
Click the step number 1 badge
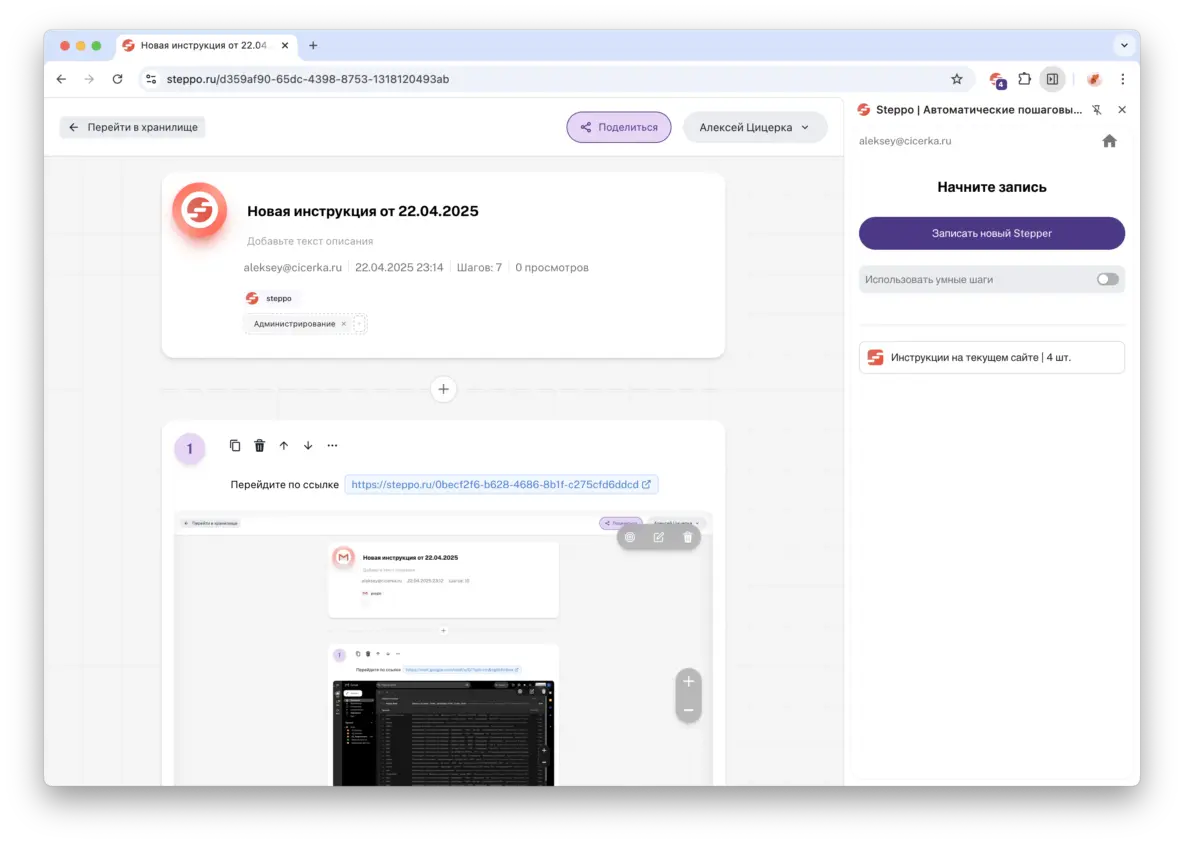(190, 448)
